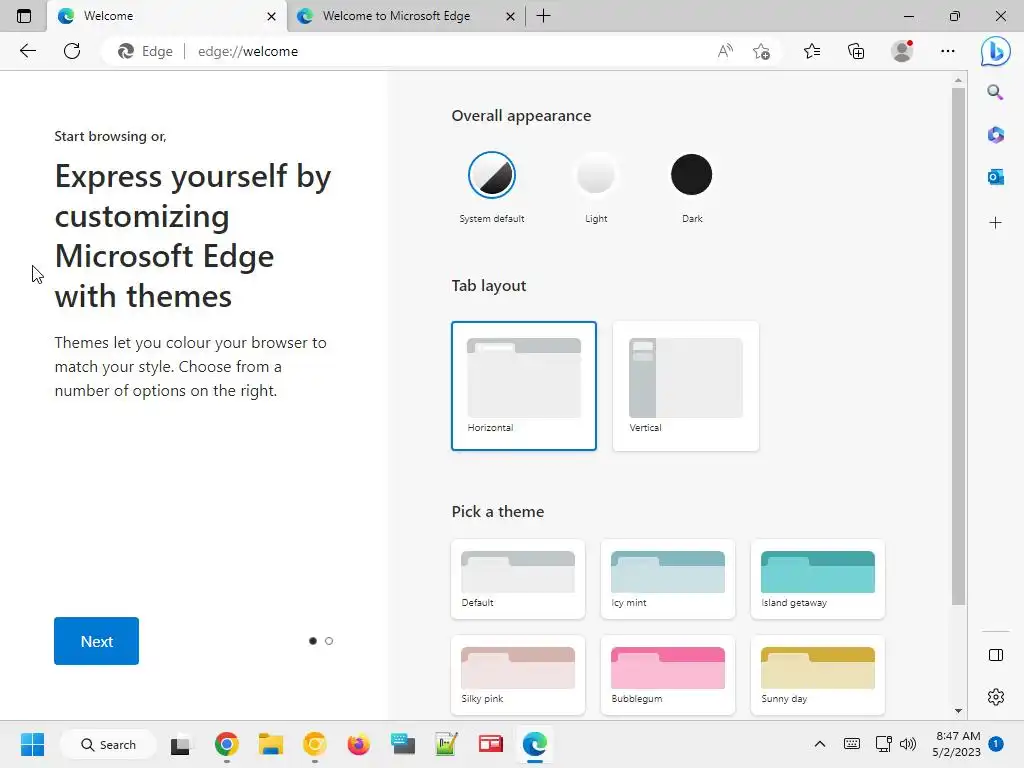Click the Edge site info badge

click(x=145, y=51)
